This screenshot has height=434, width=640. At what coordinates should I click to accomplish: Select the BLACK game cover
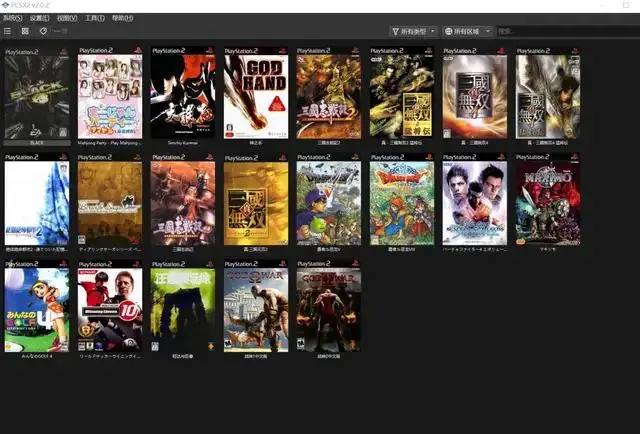pos(37,95)
